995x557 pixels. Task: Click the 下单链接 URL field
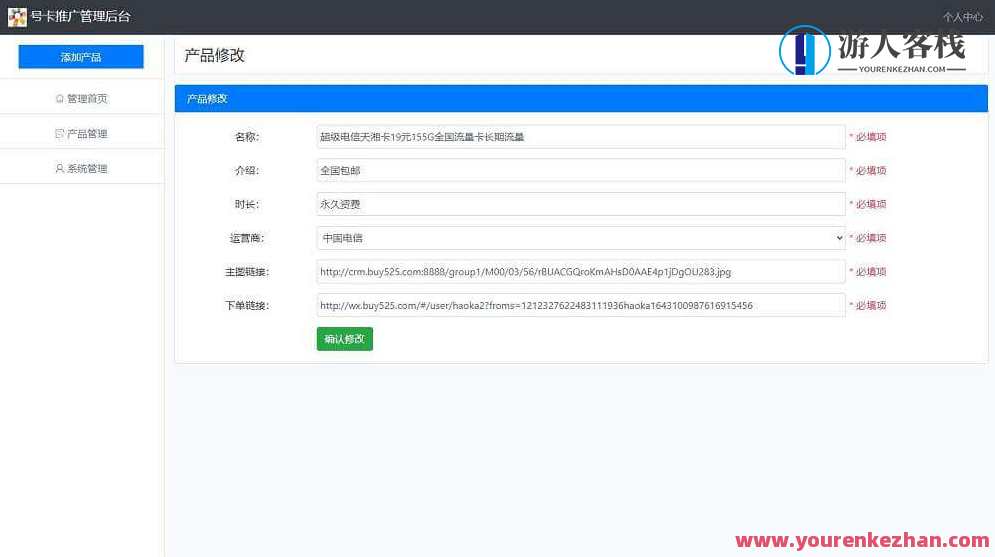(x=581, y=305)
